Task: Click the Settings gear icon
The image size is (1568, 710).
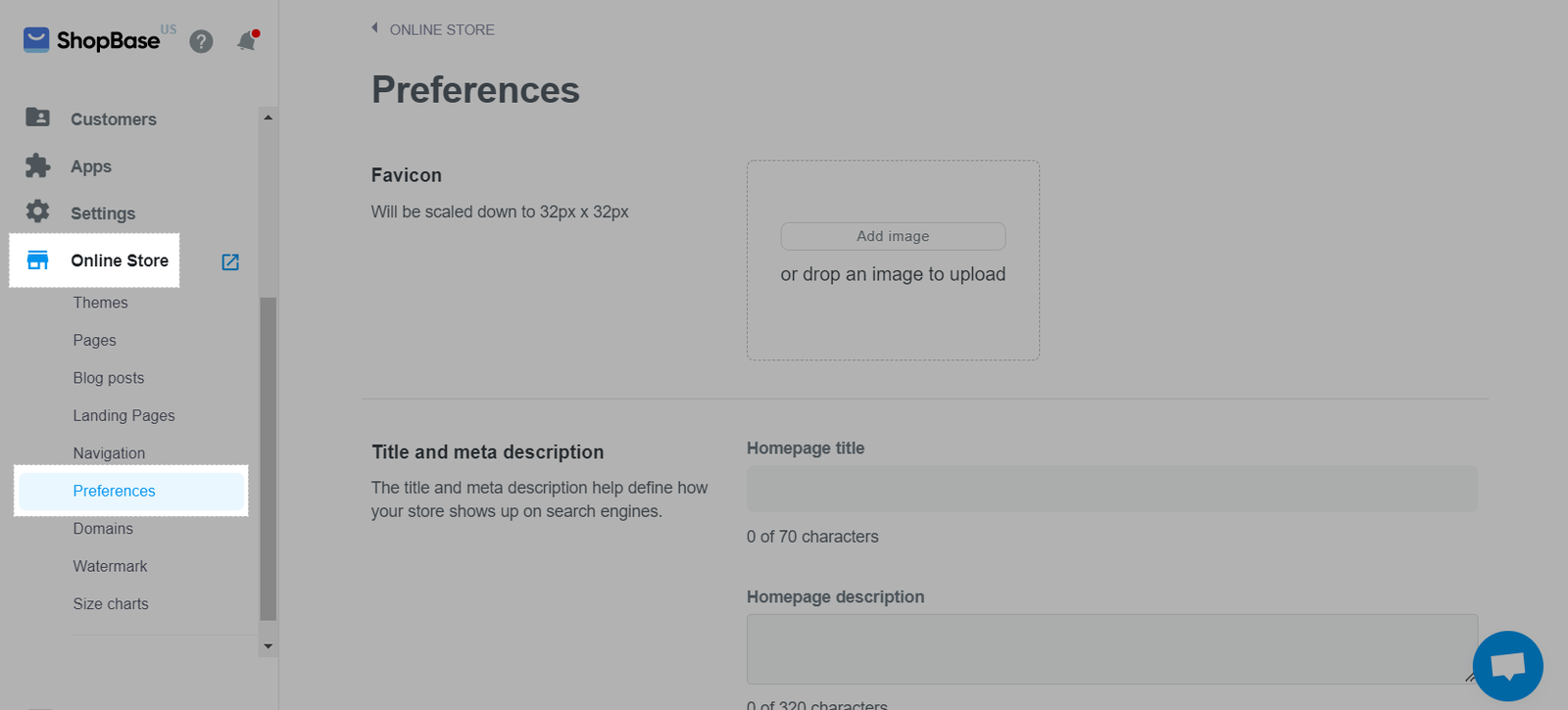Action: coord(37,212)
